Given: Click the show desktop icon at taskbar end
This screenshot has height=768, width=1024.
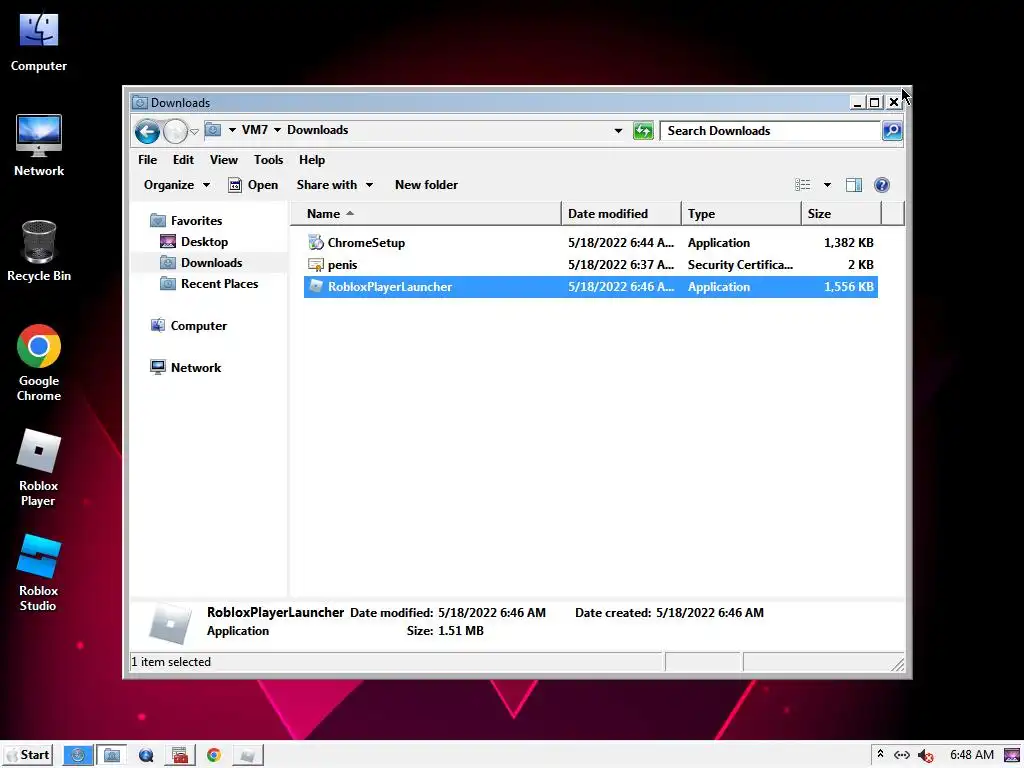Looking at the screenshot, I should coord(1012,756).
